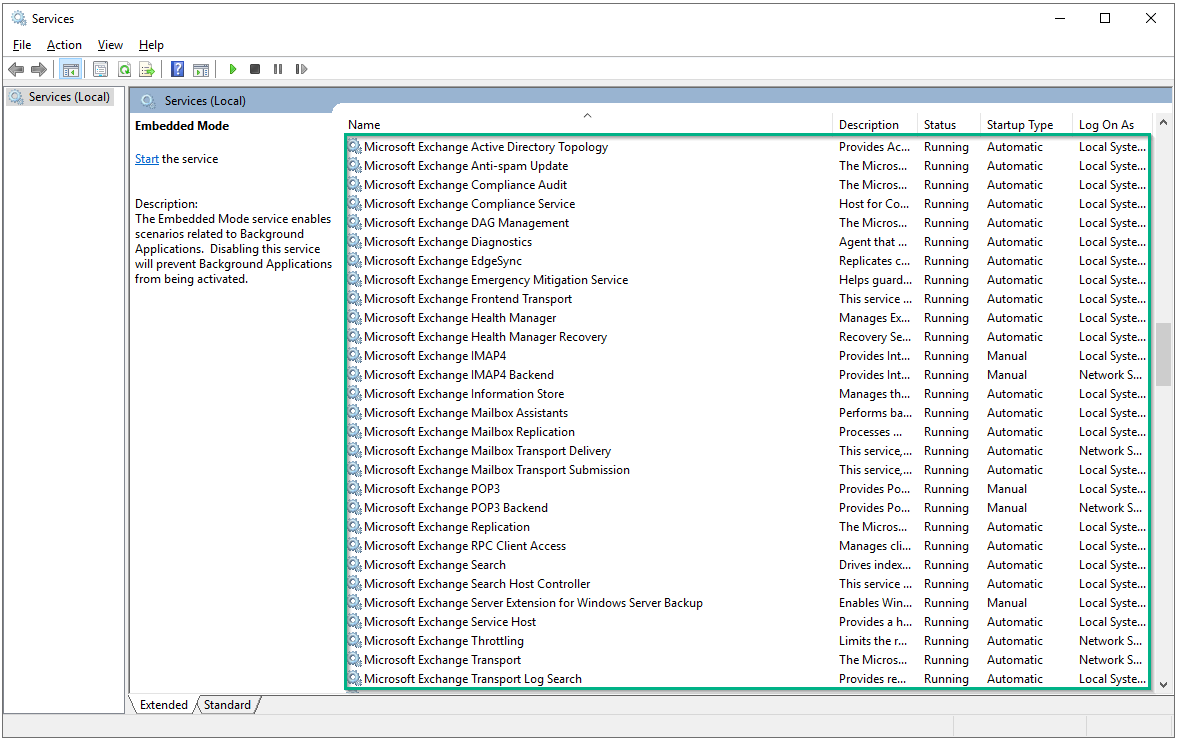Click the Pause Service toolbar icon
Image resolution: width=1179 pixels, height=745 pixels.
coord(278,69)
